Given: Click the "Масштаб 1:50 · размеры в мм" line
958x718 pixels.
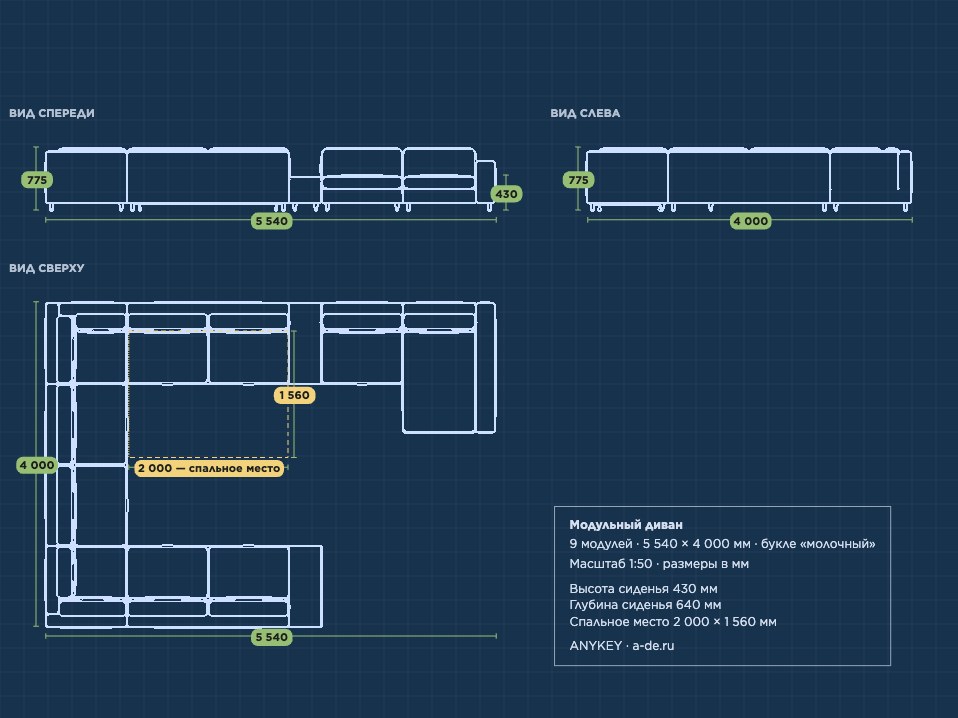Looking at the screenshot, I should point(659,563).
